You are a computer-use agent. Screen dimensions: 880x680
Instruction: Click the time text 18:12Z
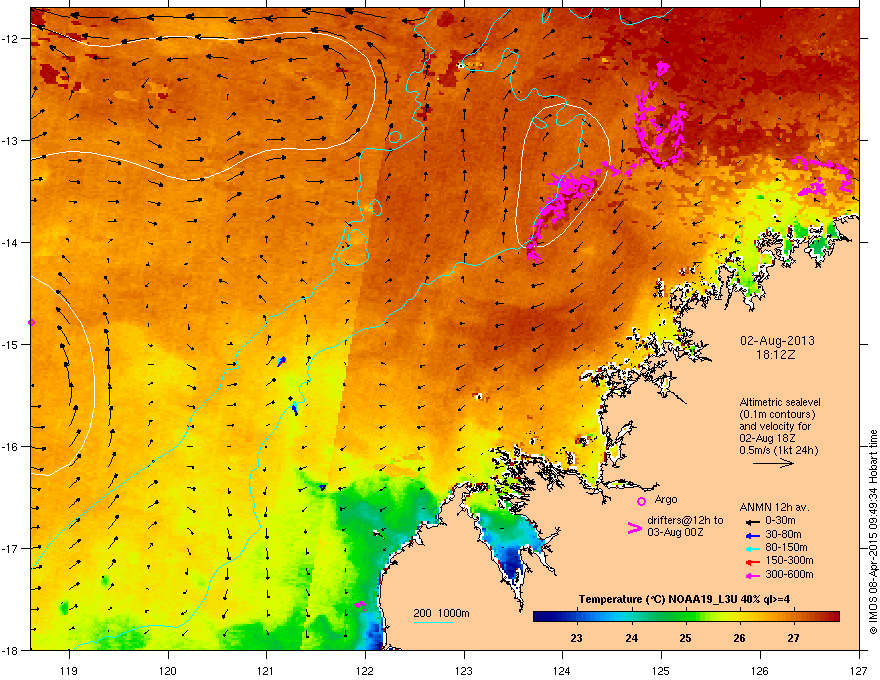776,355
